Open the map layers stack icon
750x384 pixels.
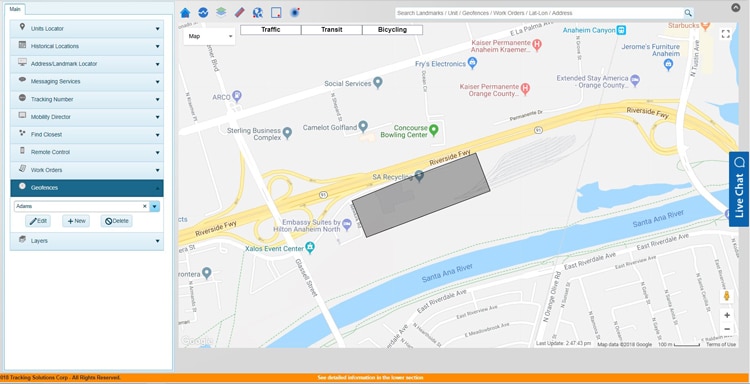(221, 12)
